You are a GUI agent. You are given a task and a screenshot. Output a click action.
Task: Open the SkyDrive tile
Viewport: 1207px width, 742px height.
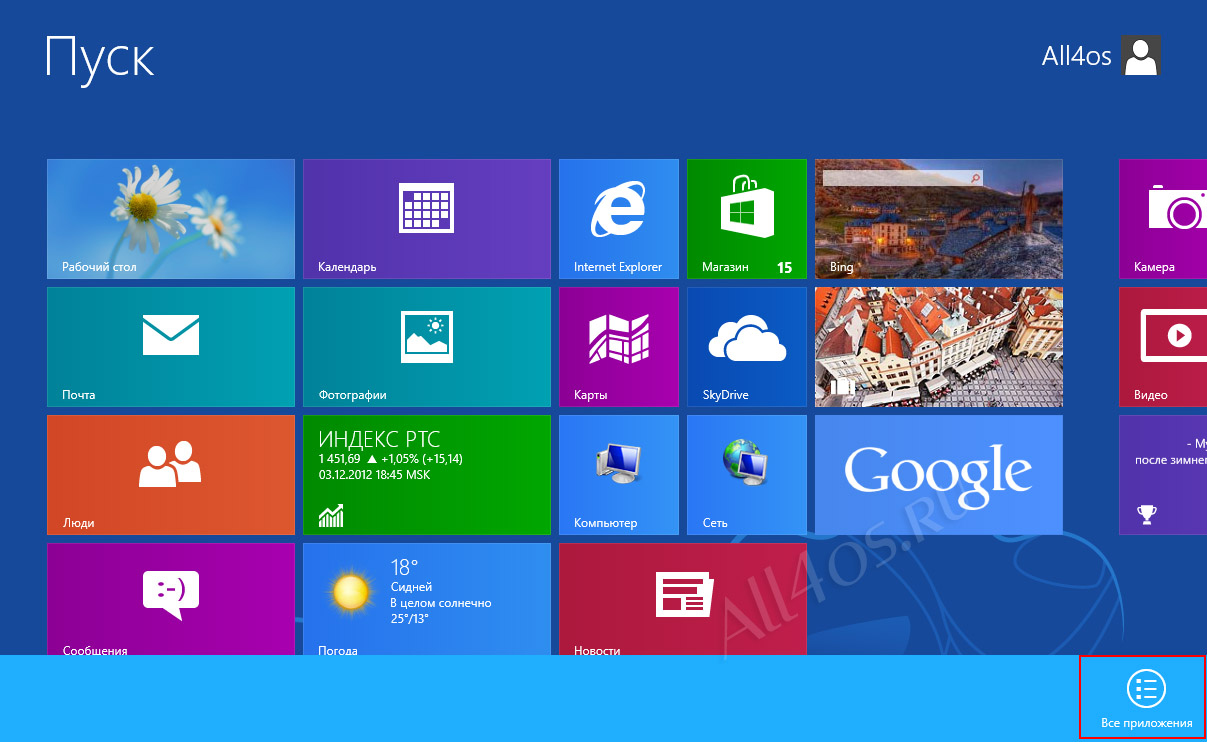click(747, 347)
